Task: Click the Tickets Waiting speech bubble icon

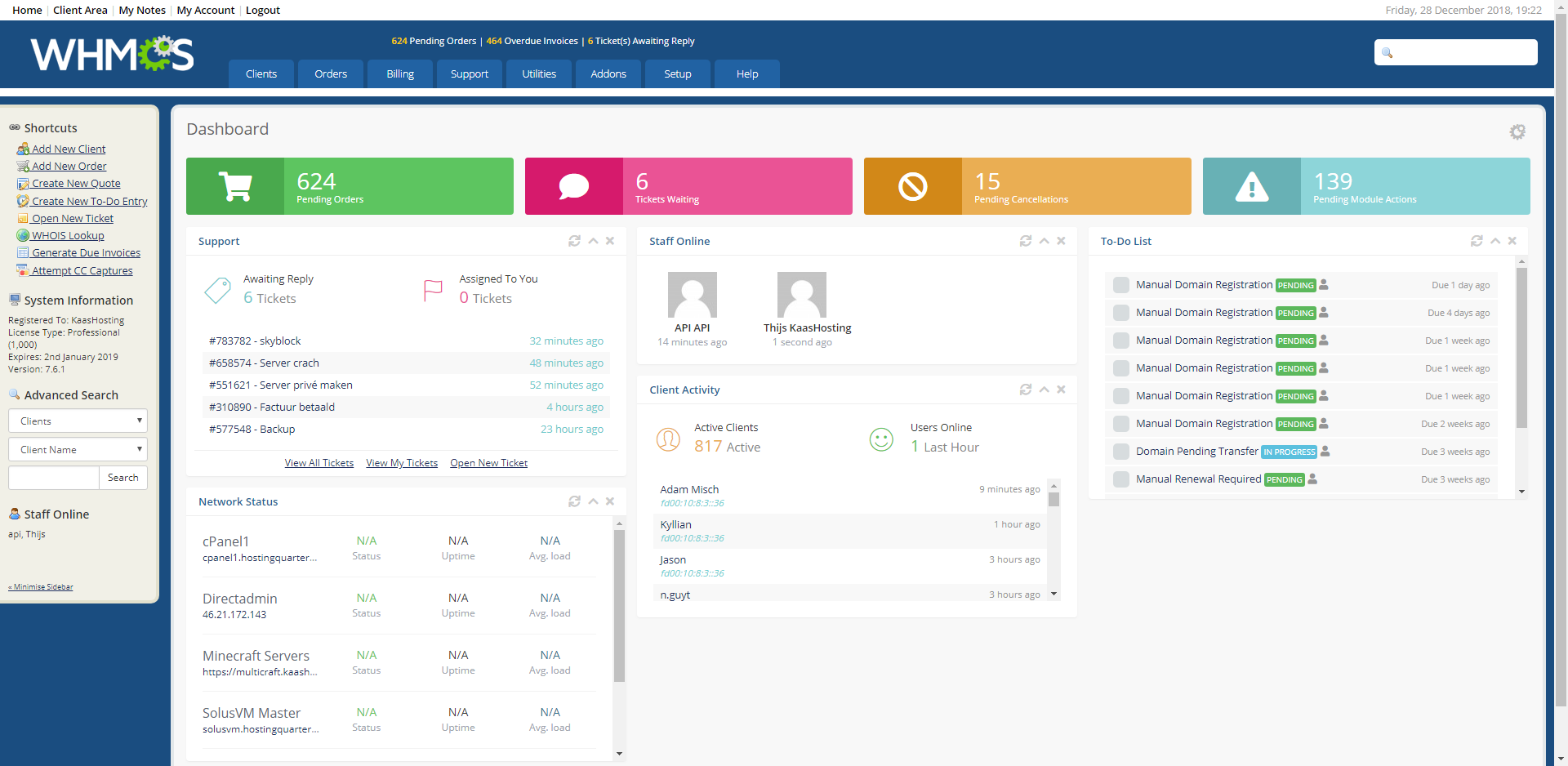Action: click(x=573, y=186)
